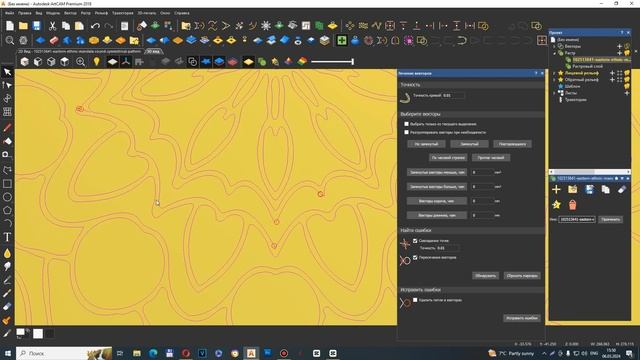Click the 'Точность кривой' value field

(x=453, y=96)
